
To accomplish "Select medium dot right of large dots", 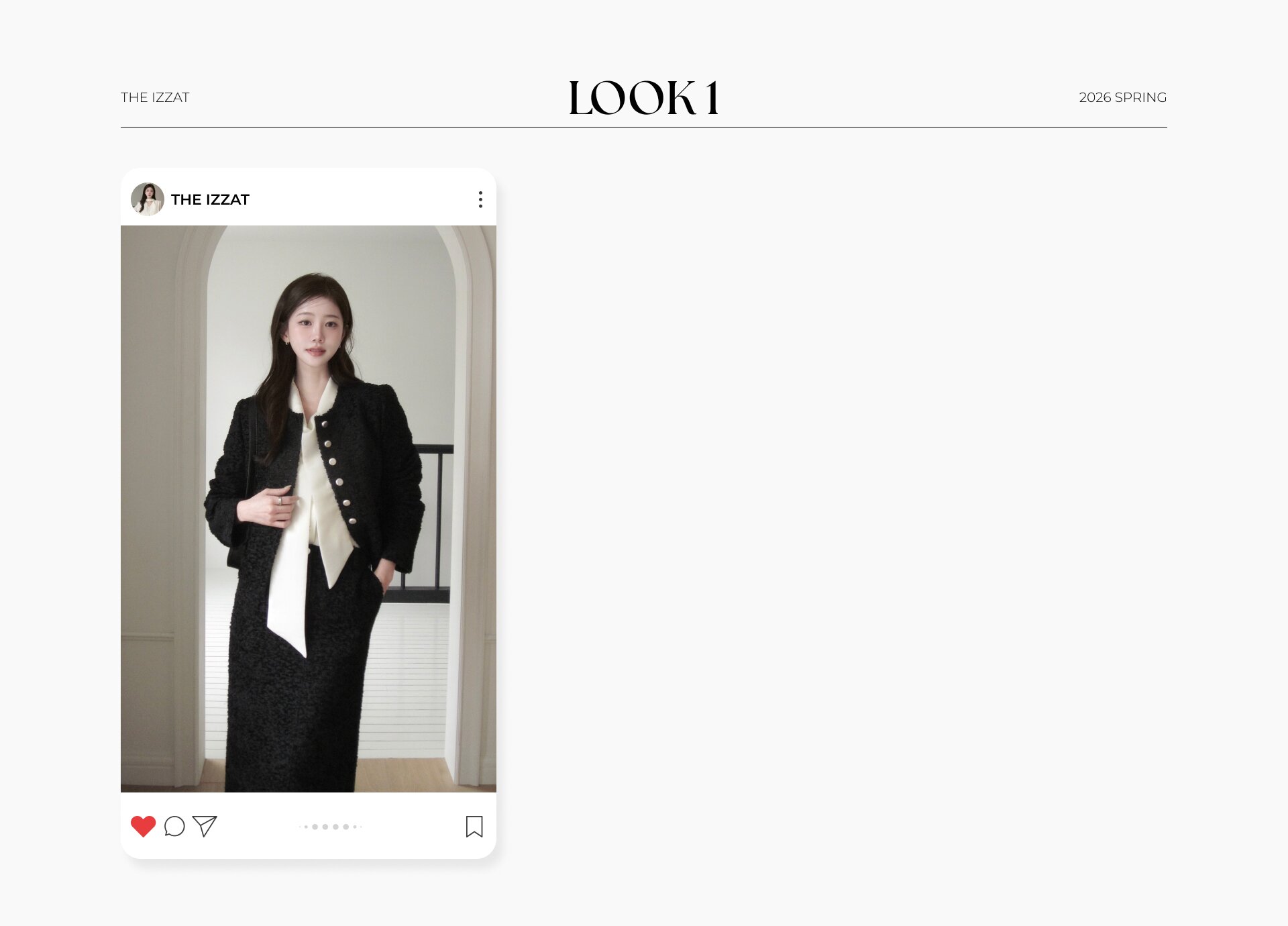I will pos(355,827).
